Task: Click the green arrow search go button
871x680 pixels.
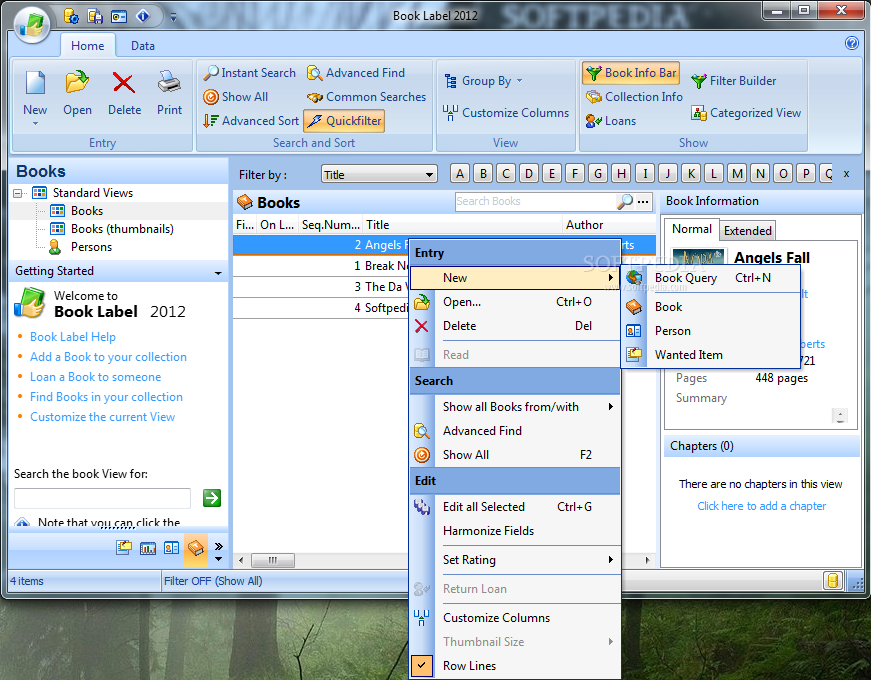Action: pyautogui.click(x=212, y=498)
